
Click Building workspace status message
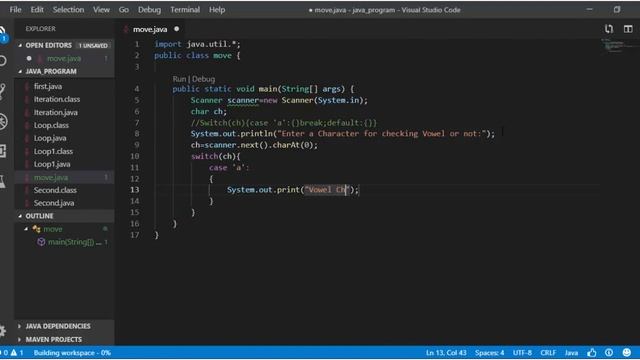tap(72, 353)
